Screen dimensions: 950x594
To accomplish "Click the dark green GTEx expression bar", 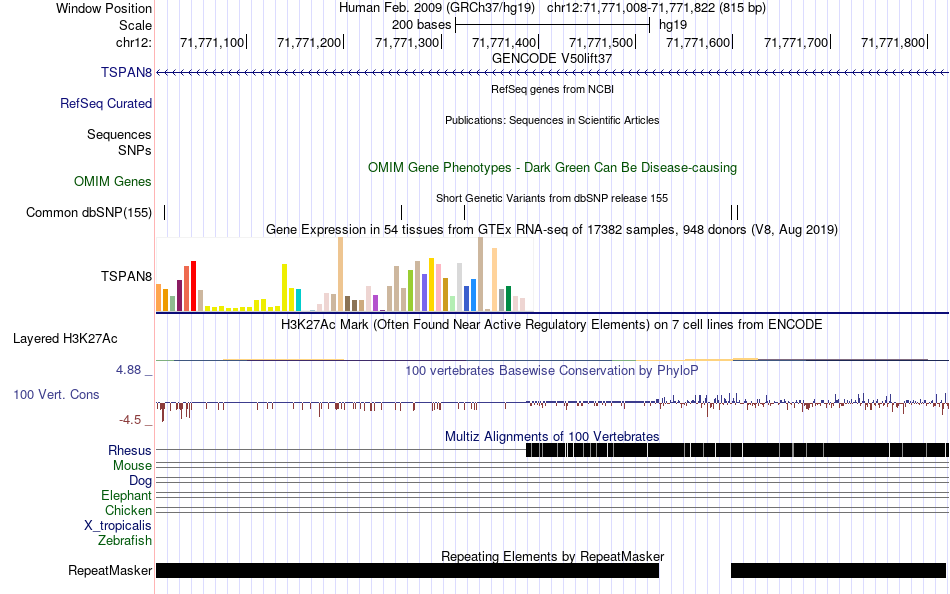I will [x=508, y=299].
